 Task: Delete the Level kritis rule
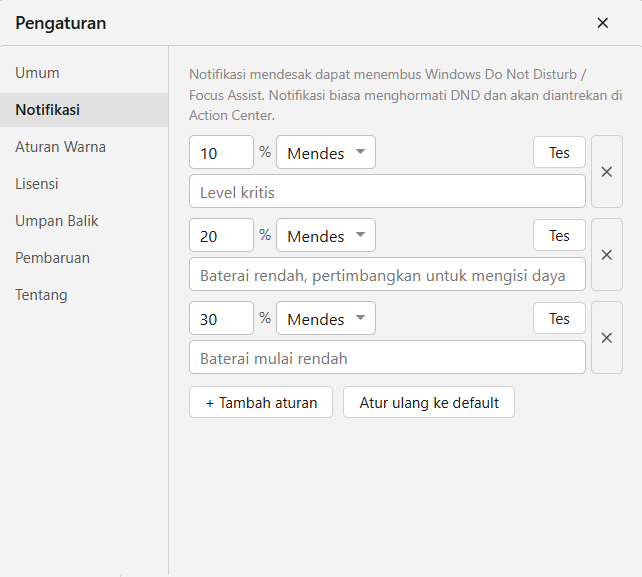pos(607,172)
